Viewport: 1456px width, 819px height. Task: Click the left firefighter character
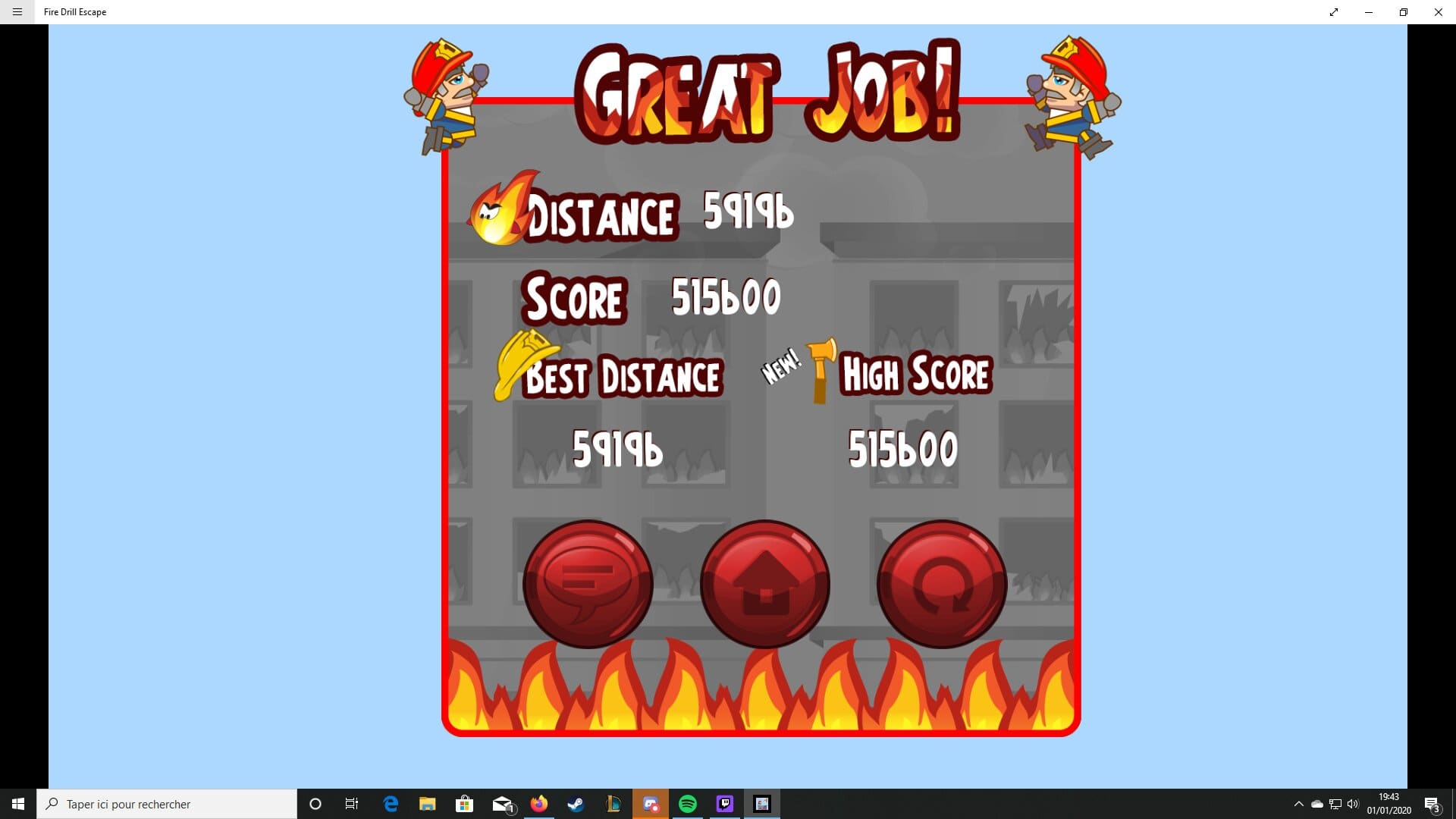point(446,95)
